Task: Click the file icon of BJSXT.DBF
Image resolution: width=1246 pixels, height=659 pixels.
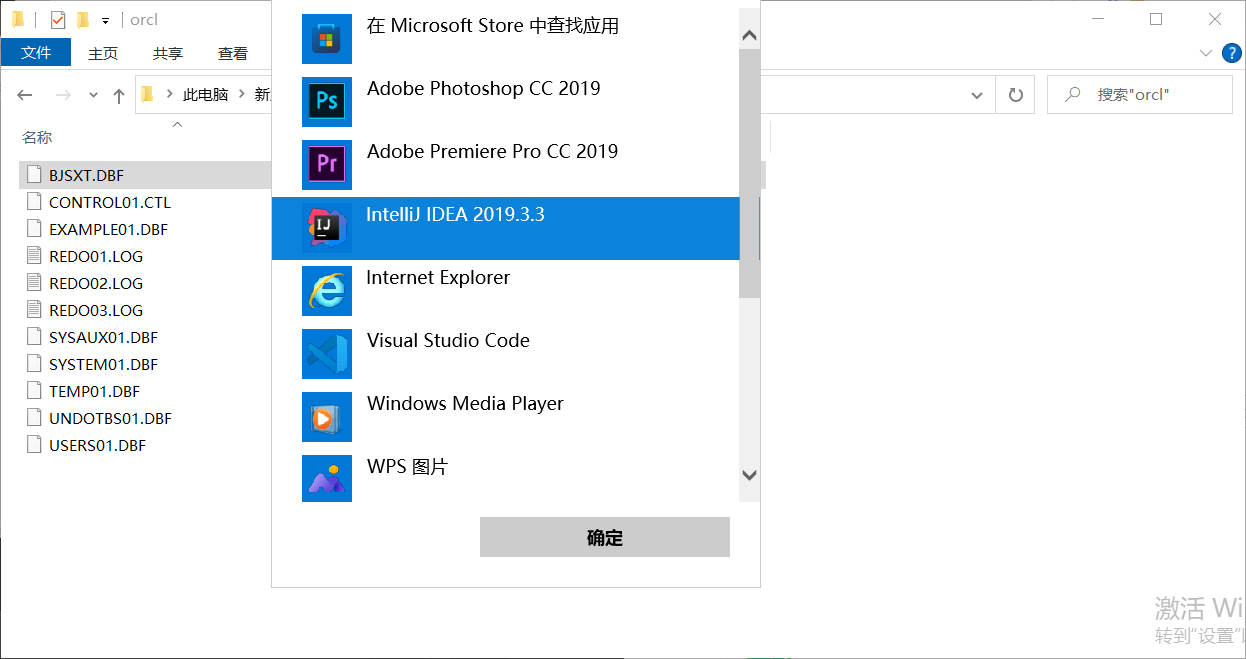Action: click(x=35, y=175)
